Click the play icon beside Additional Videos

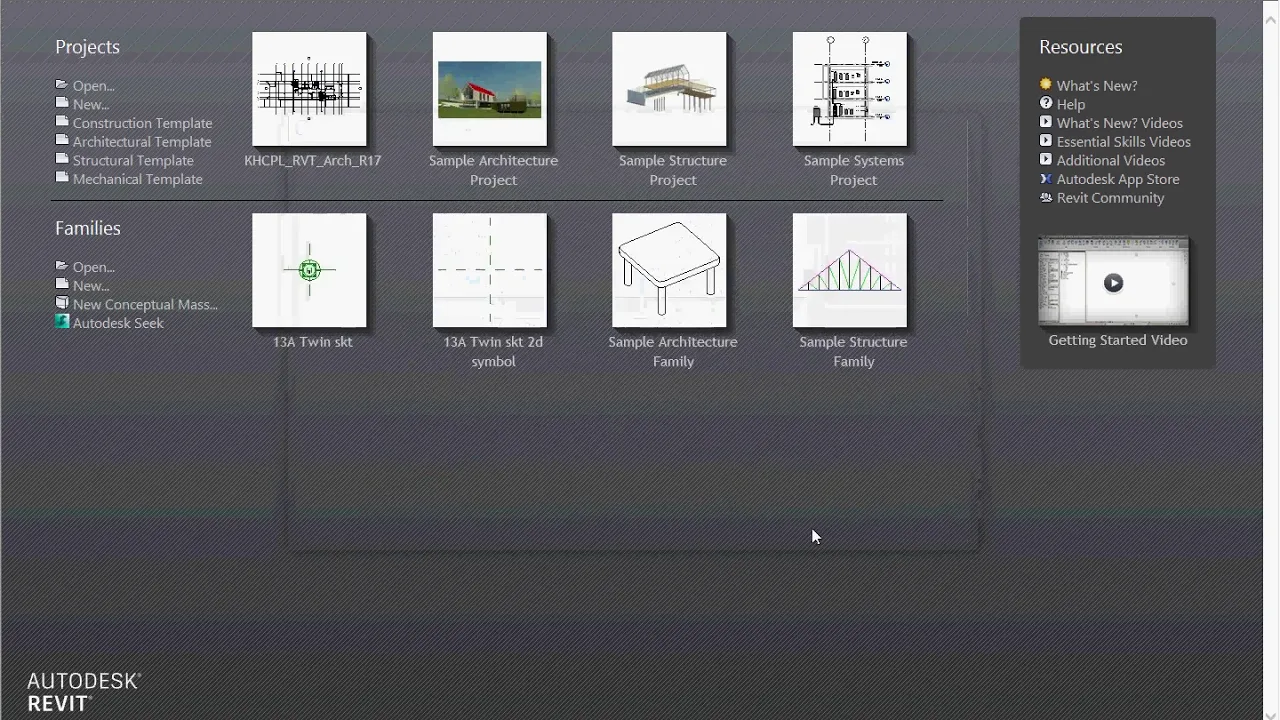pos(1046,159)
